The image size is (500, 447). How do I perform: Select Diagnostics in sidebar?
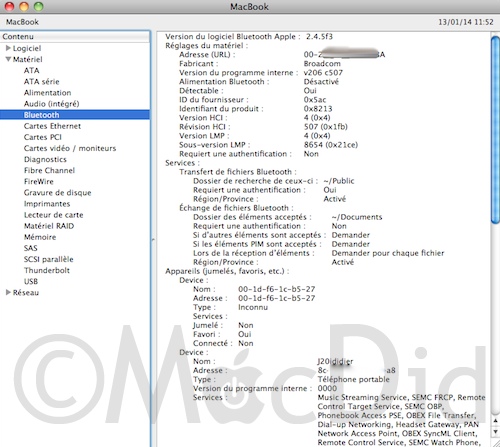(x=45, y=159)
